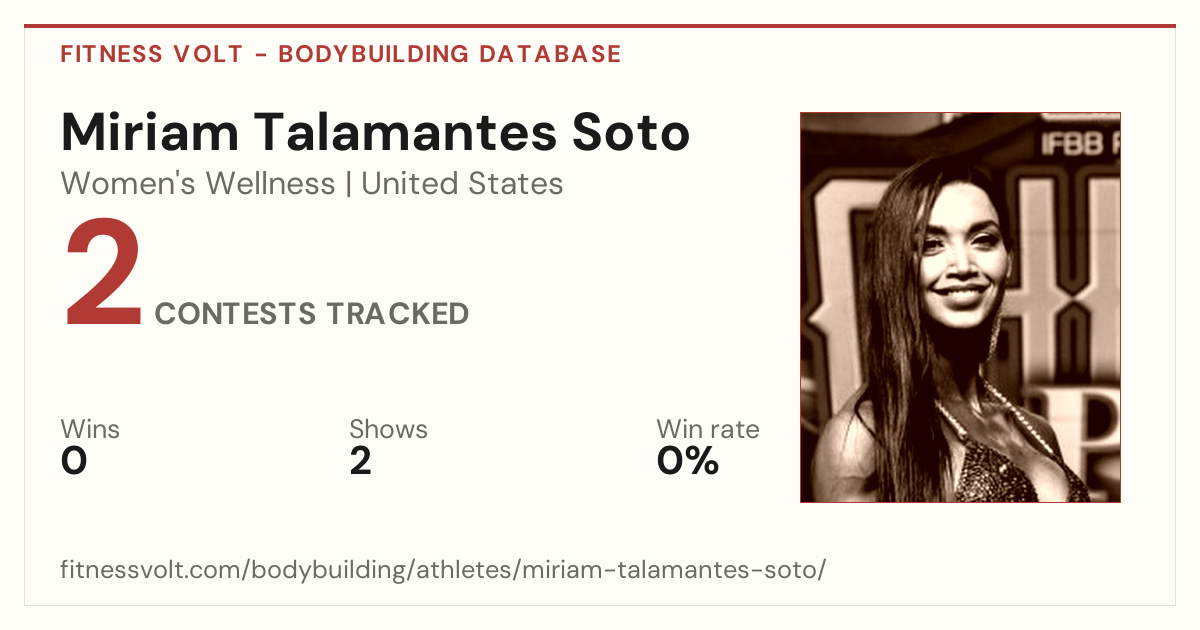
Task: Click the Women's Wellness division text
Action: pyautogui.click(x=198, y=184)
